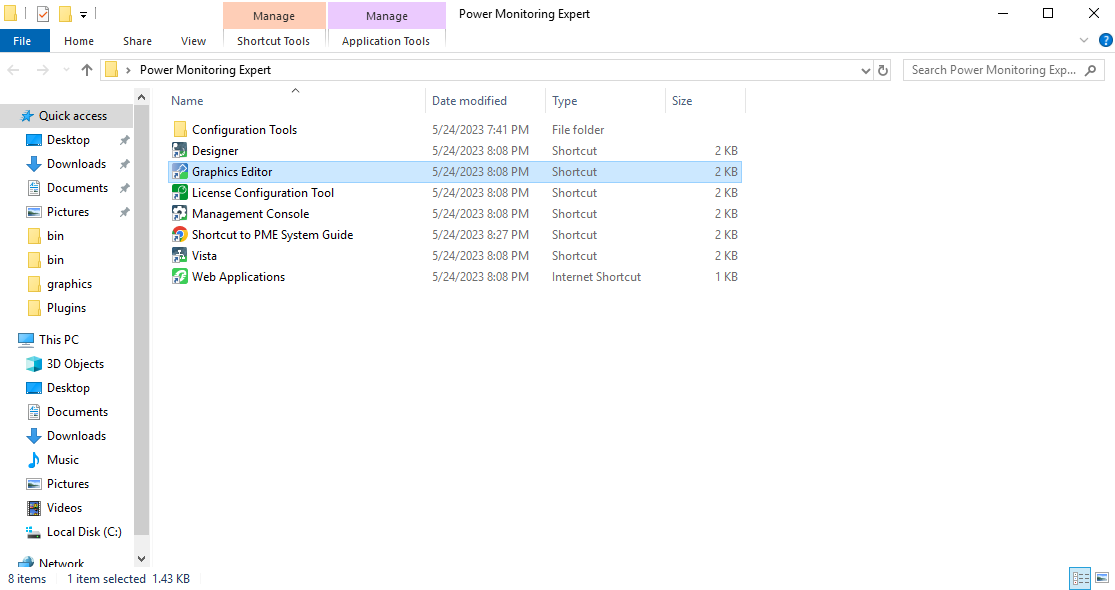Open Desktop pinned under Quick access
Viewport: 1115px width, 590px height.
pos(68,140)
